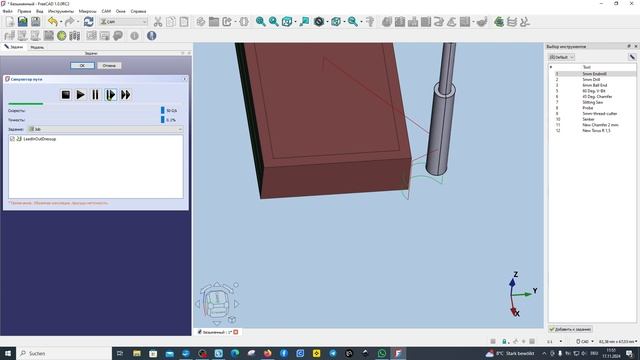Click the Отмена cancel button
640x360 pixels.
[x=109, y=65]
